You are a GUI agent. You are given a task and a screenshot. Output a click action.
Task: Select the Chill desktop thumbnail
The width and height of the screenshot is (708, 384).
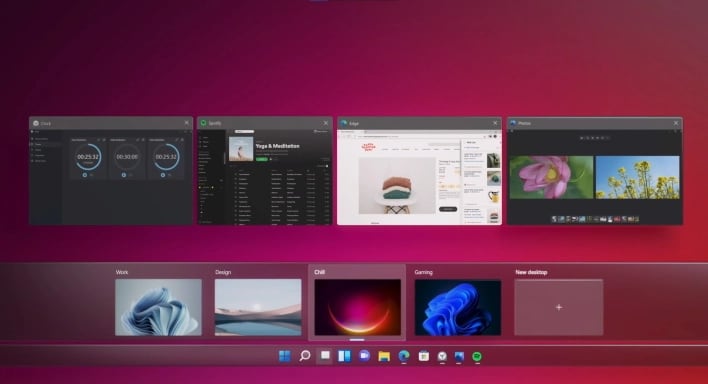pos(358,307)
